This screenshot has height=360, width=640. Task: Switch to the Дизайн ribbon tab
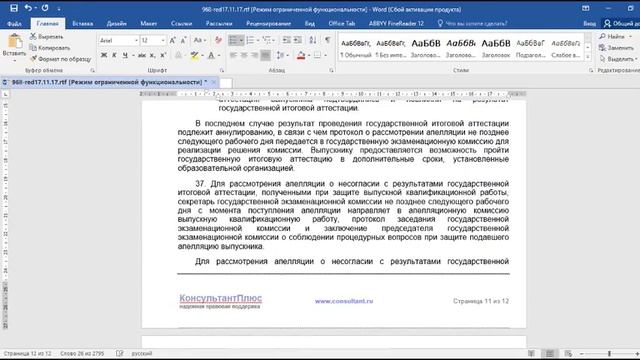(x=116, y=24)
